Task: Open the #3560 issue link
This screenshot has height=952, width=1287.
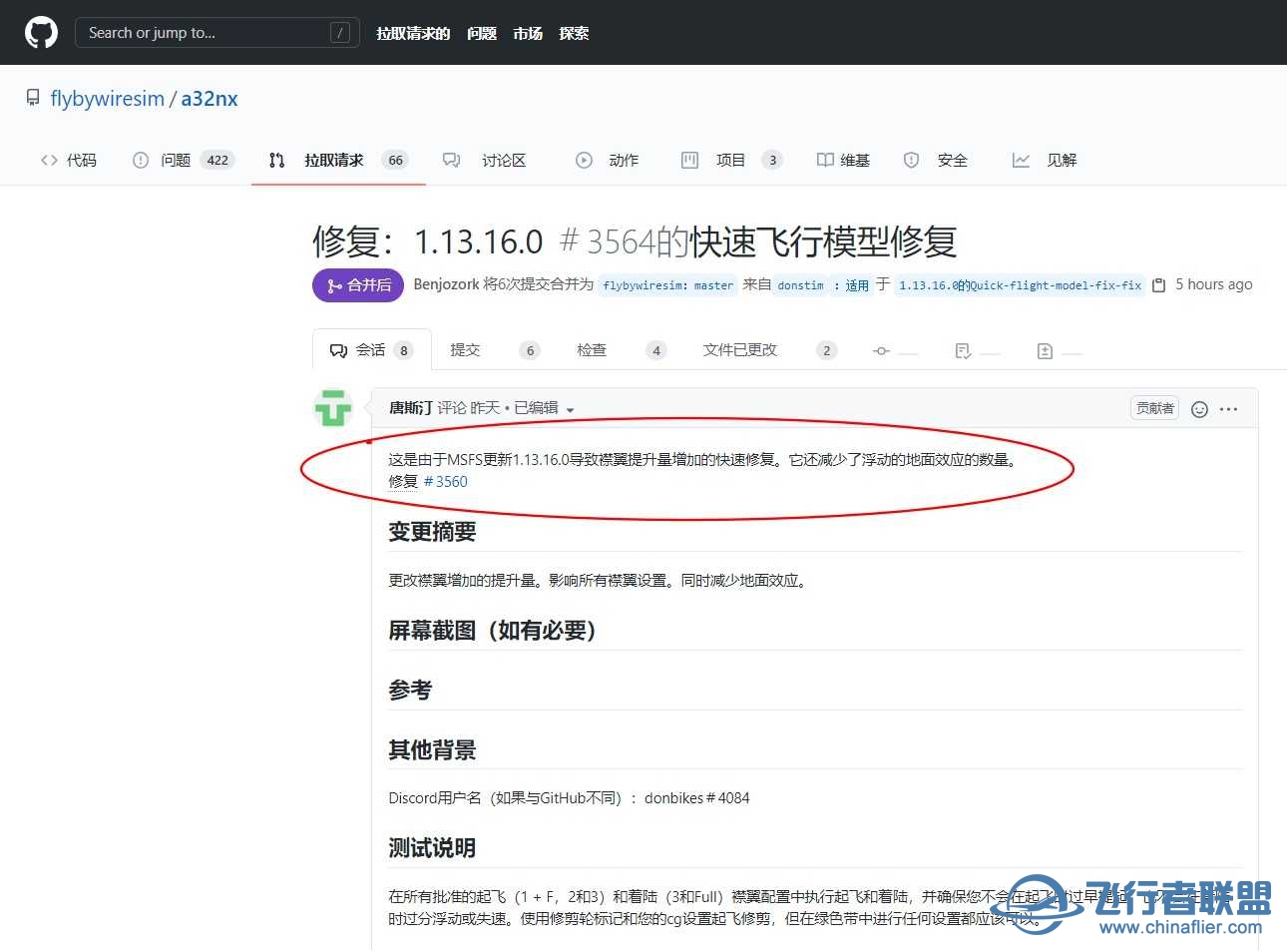Action: (x=446, y=481)
